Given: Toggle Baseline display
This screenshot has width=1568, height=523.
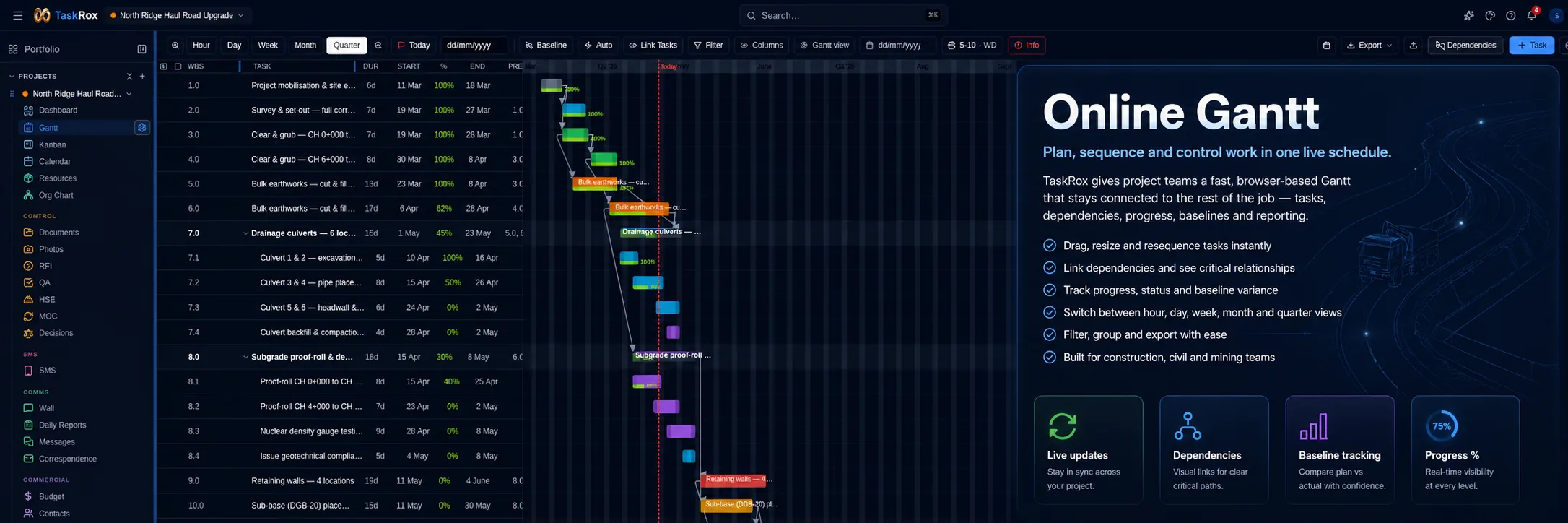Looking at the screenshot, I should 546,46.
